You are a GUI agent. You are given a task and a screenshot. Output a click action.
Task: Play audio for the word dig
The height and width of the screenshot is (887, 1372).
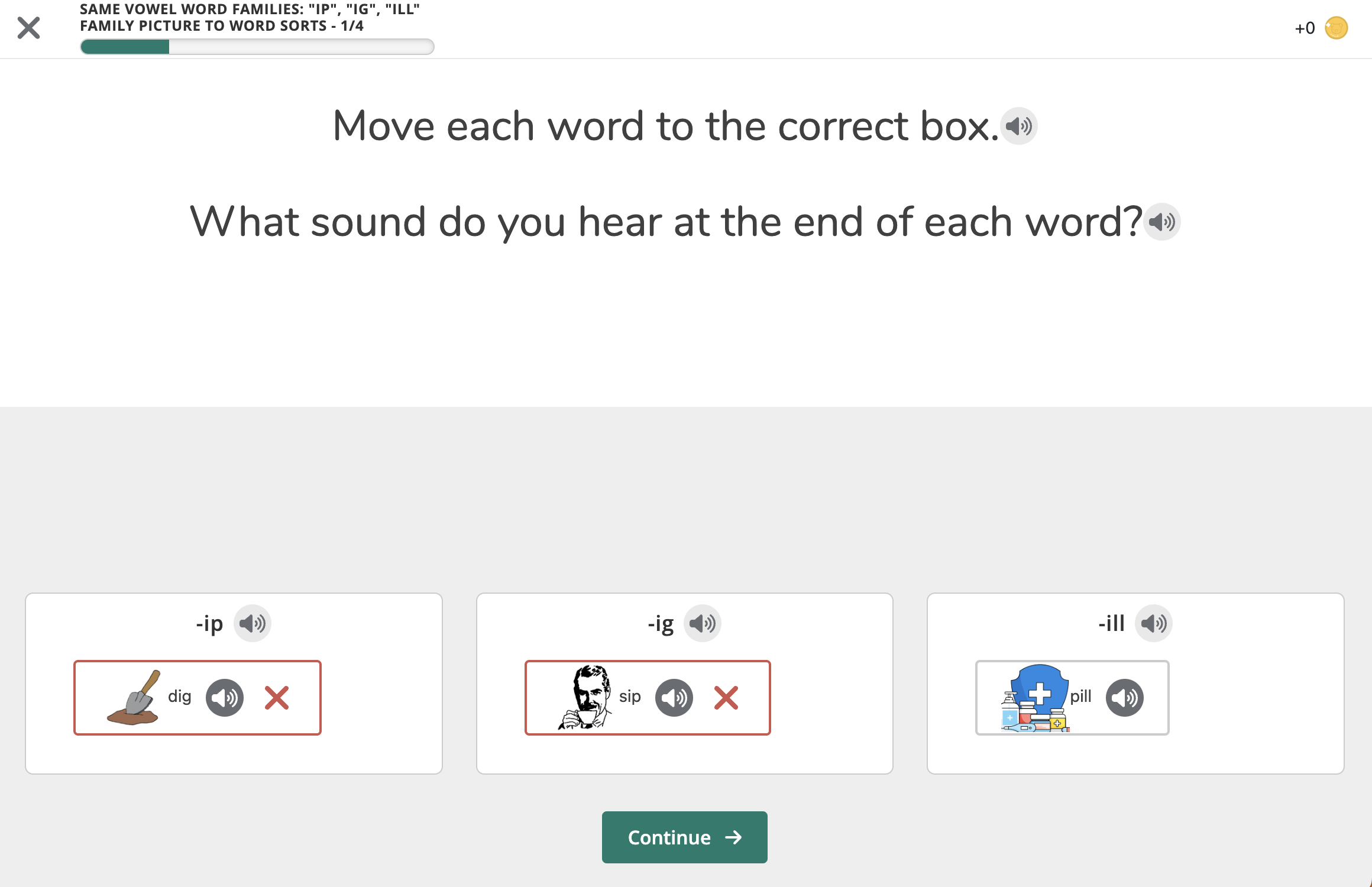225,698
